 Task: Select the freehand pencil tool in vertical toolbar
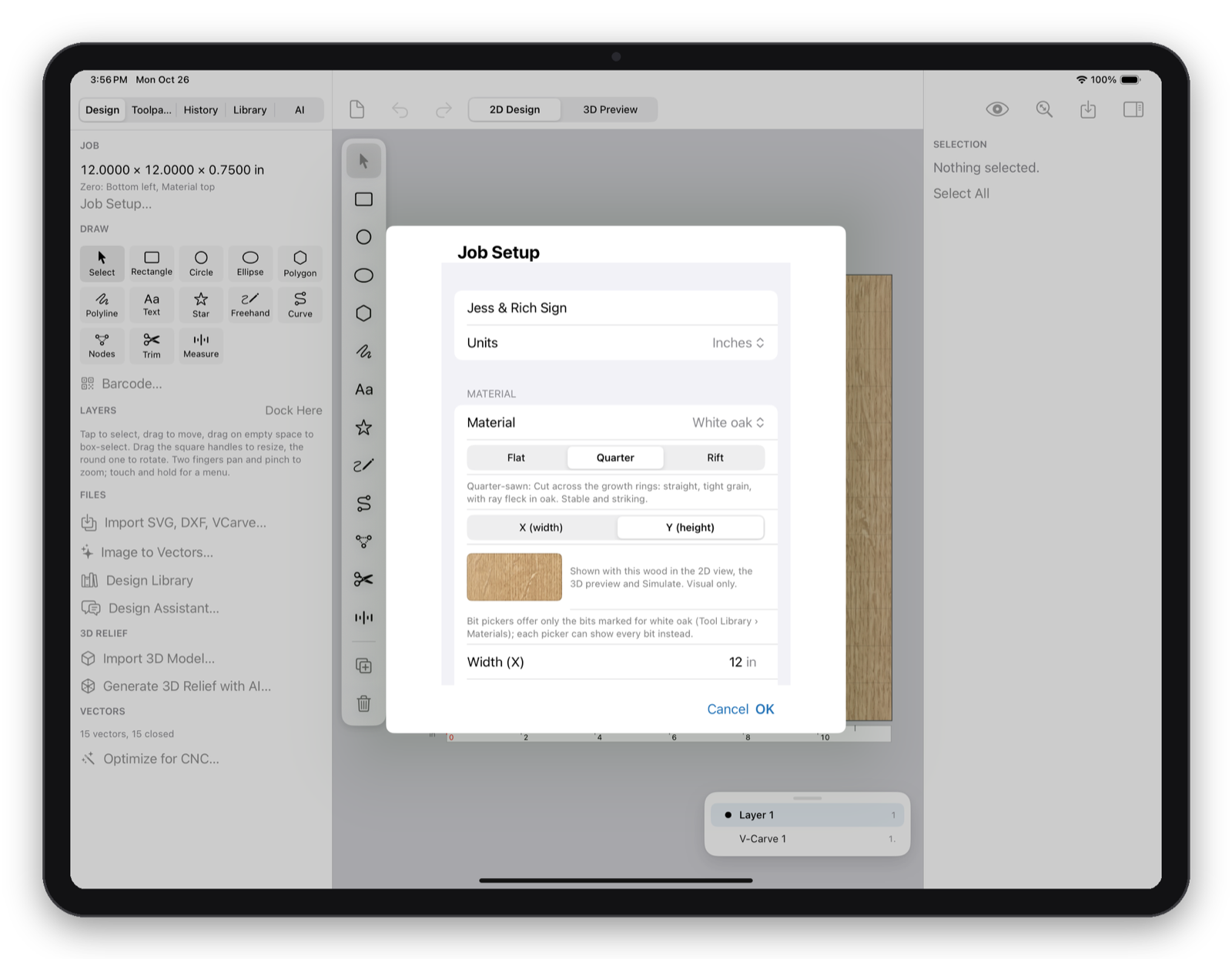click(x=363, y=465)
